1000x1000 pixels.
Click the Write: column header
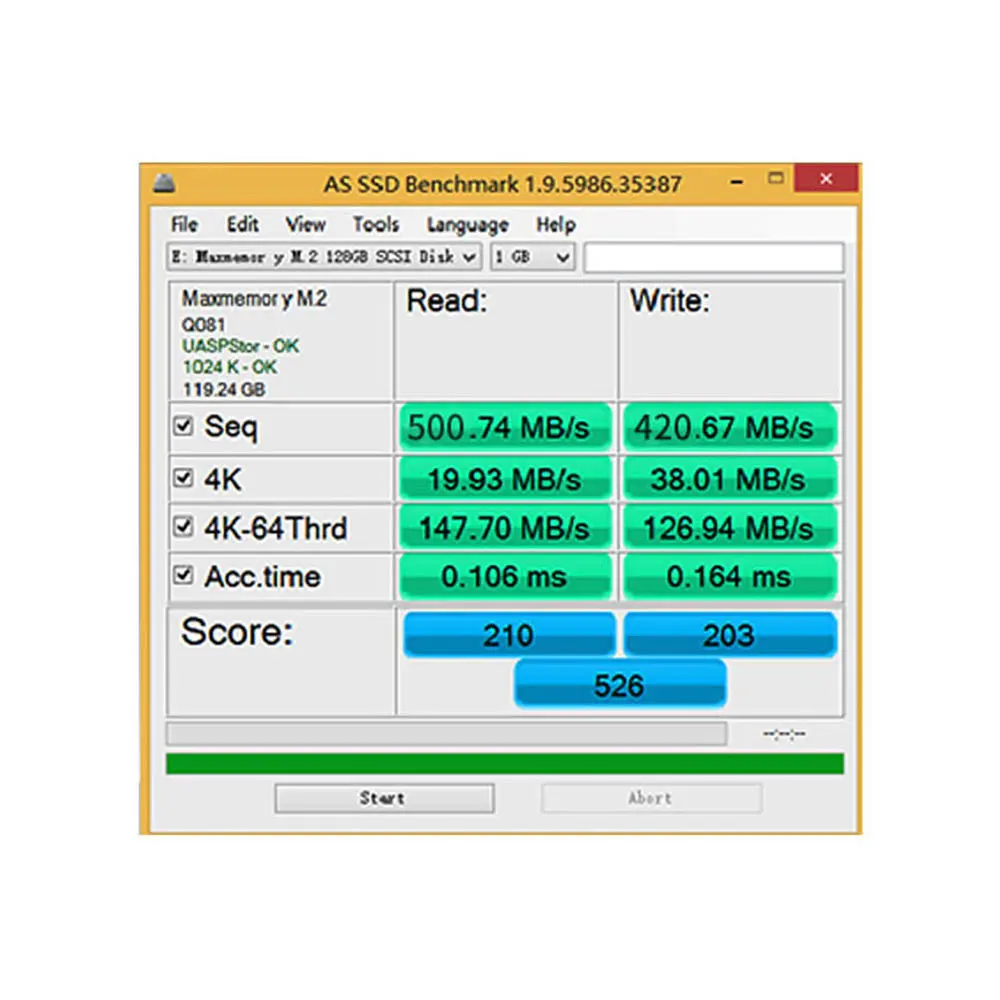click(670, 301)
